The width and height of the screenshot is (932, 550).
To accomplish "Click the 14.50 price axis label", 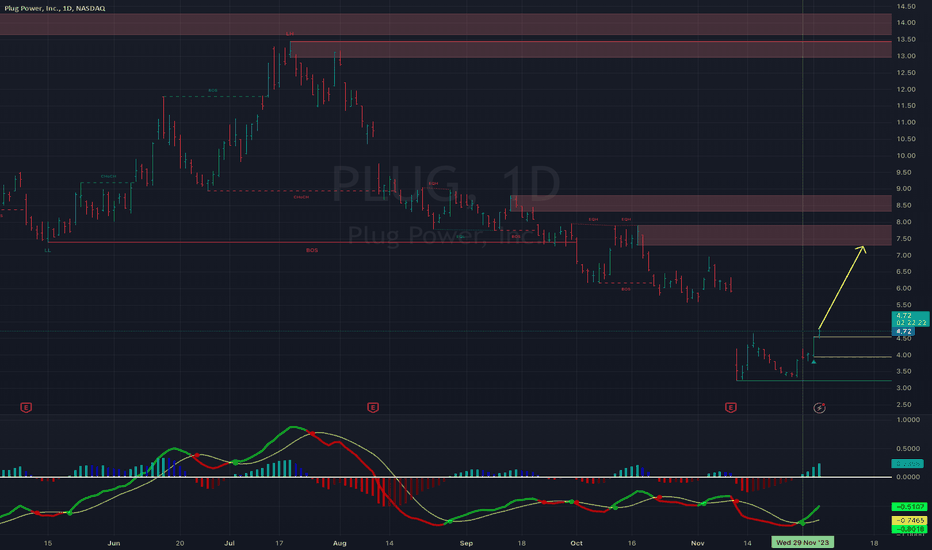I will click(906, 6).
